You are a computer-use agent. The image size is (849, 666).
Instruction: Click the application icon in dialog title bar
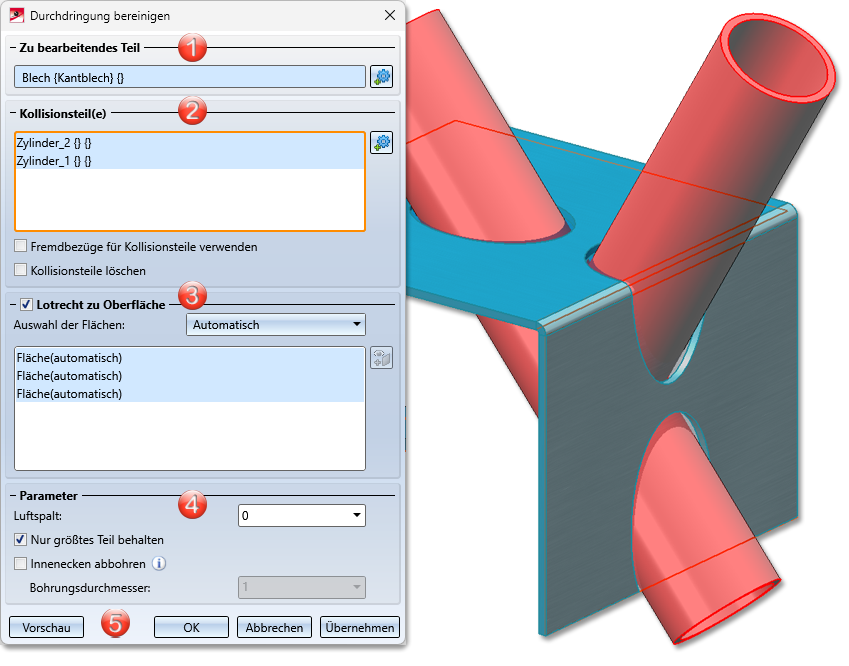(x=17, y=15)
